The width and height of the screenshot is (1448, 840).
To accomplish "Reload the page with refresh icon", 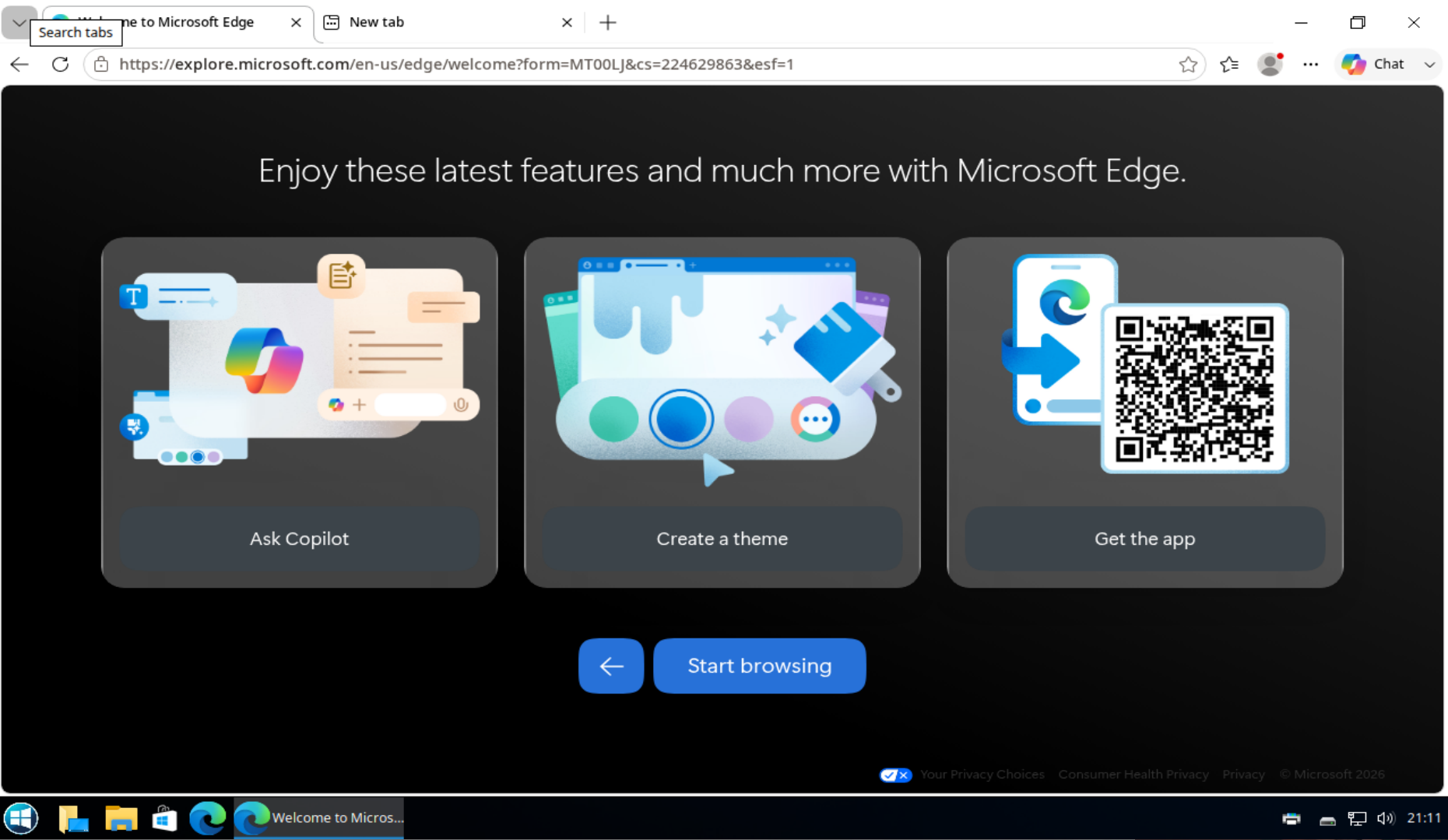I will [x=60, y=65].
